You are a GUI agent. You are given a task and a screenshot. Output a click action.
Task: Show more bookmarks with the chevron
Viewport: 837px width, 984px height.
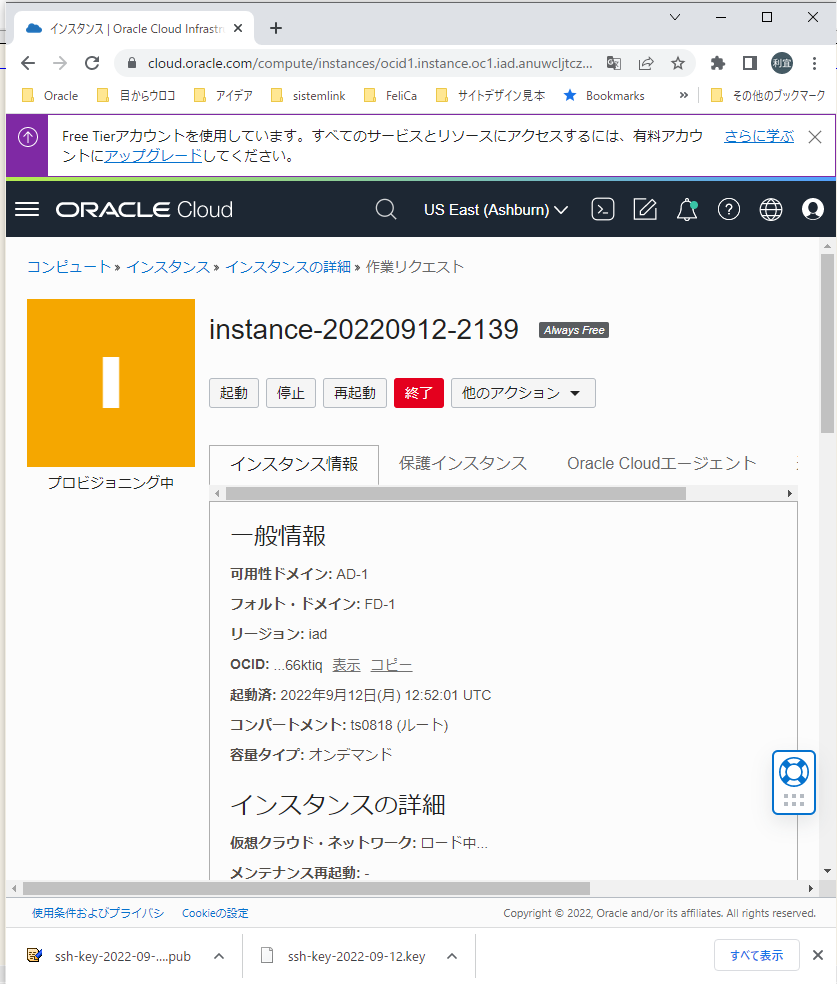683,95
